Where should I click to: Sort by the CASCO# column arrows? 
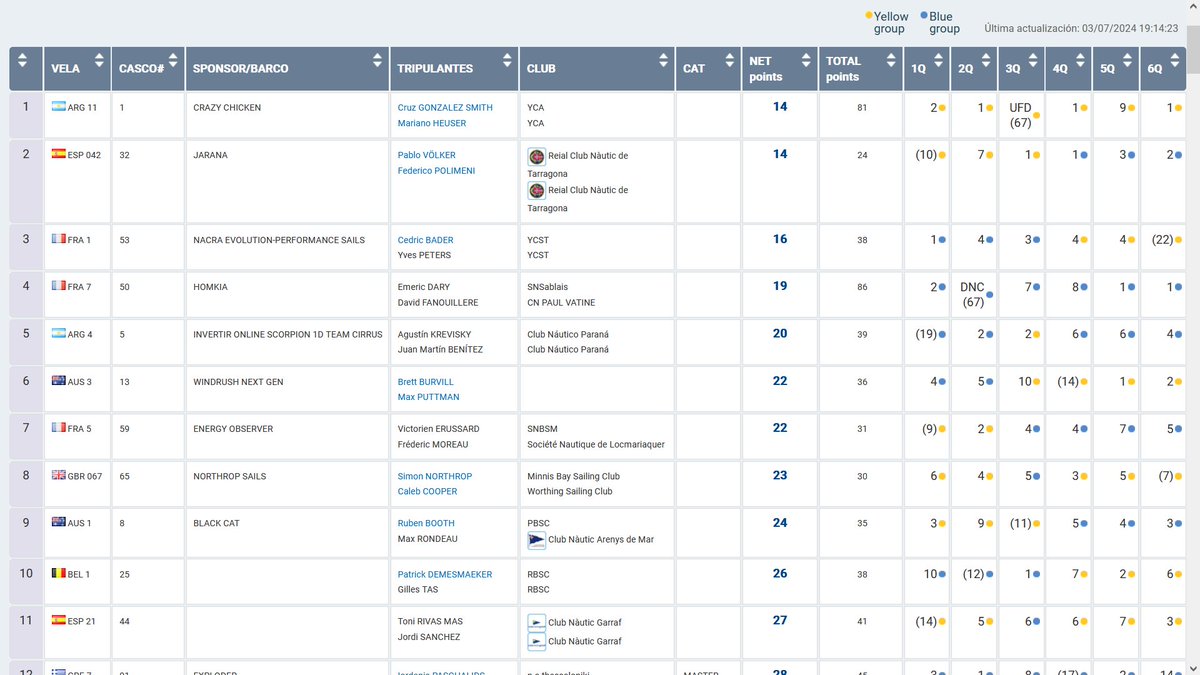174,61
